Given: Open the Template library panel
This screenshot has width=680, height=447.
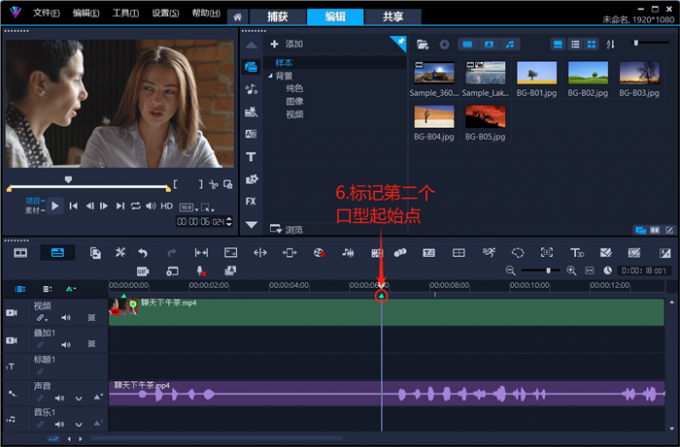Looking at the screenshot, I should point(251,112).
